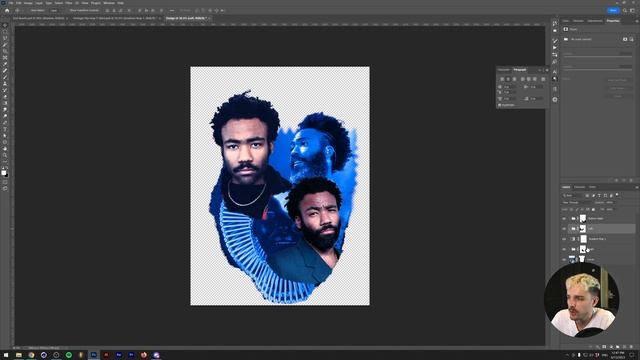Filter layers by pixel layers icon
The image size is (640, 360).
pos(587,196)
